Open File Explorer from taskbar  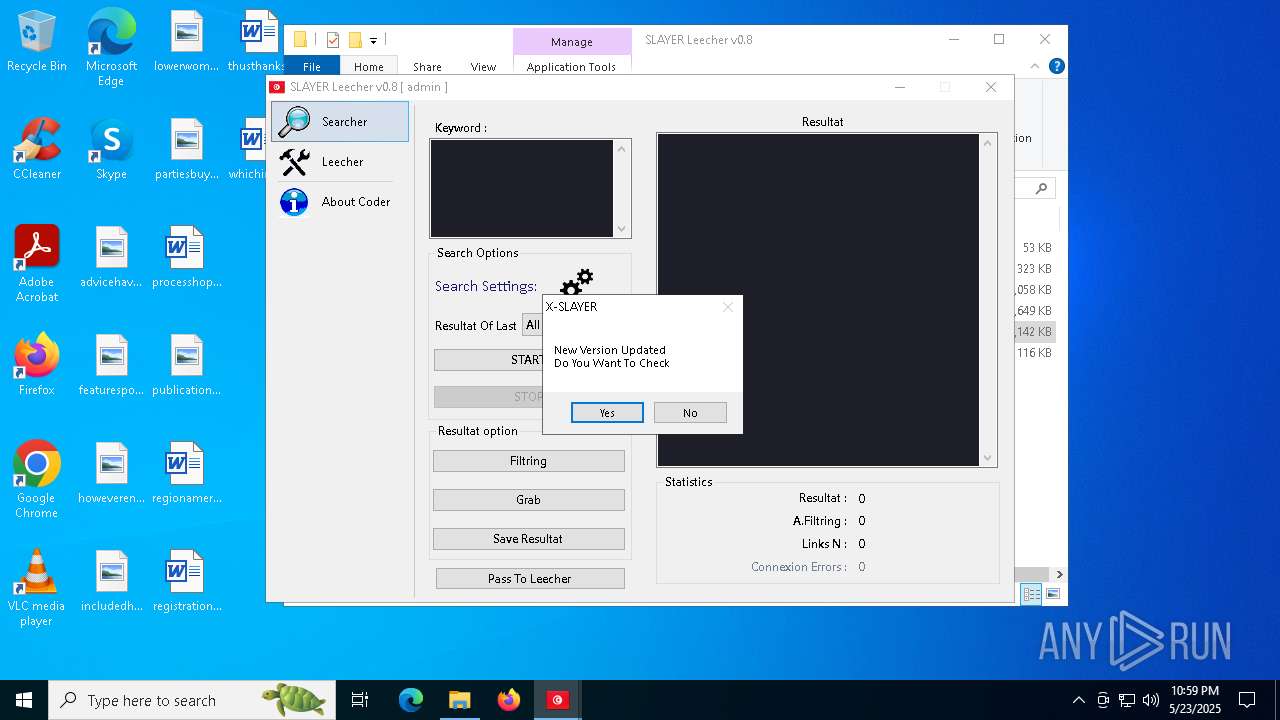tap(460, 700)
